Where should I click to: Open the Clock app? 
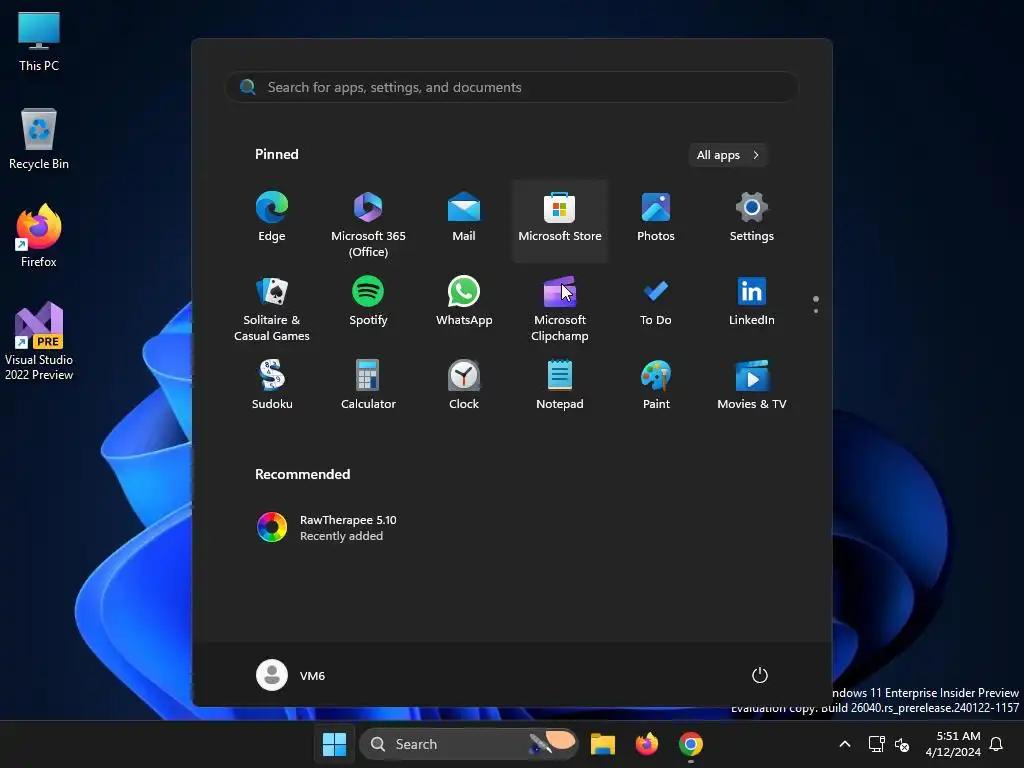(464, 387)
